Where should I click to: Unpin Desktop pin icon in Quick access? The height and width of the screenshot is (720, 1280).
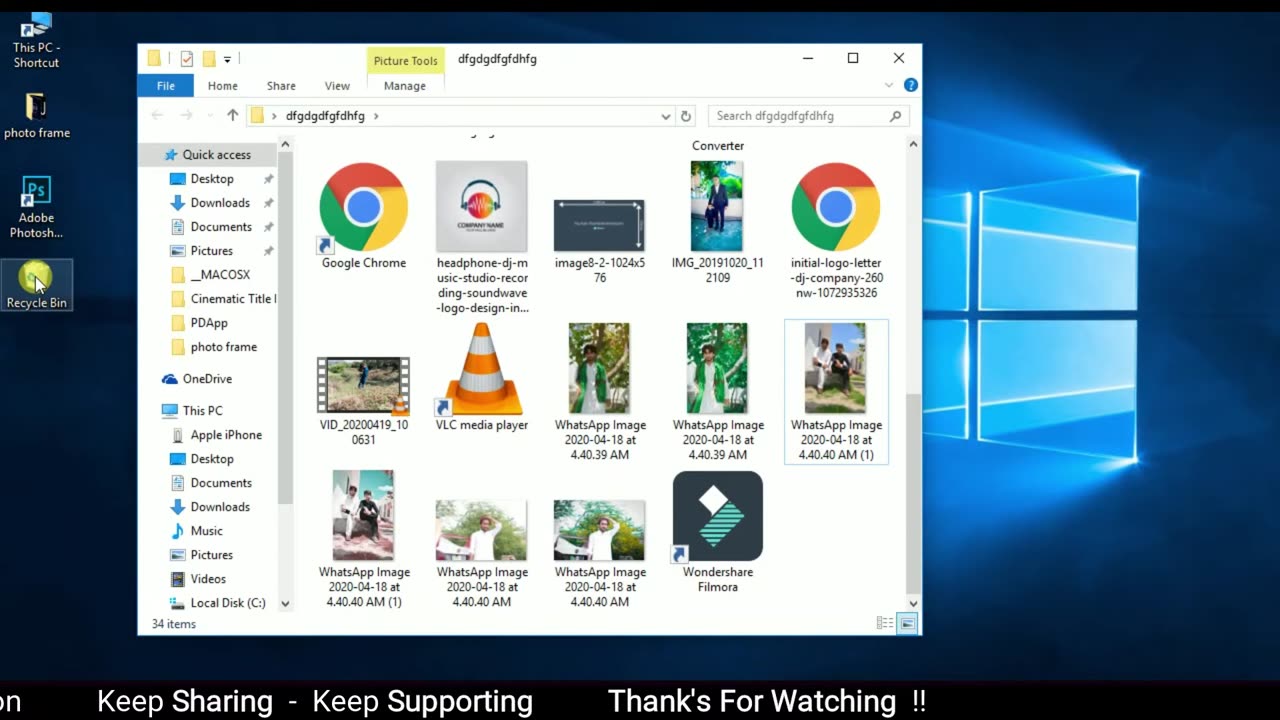coord(268,179)
